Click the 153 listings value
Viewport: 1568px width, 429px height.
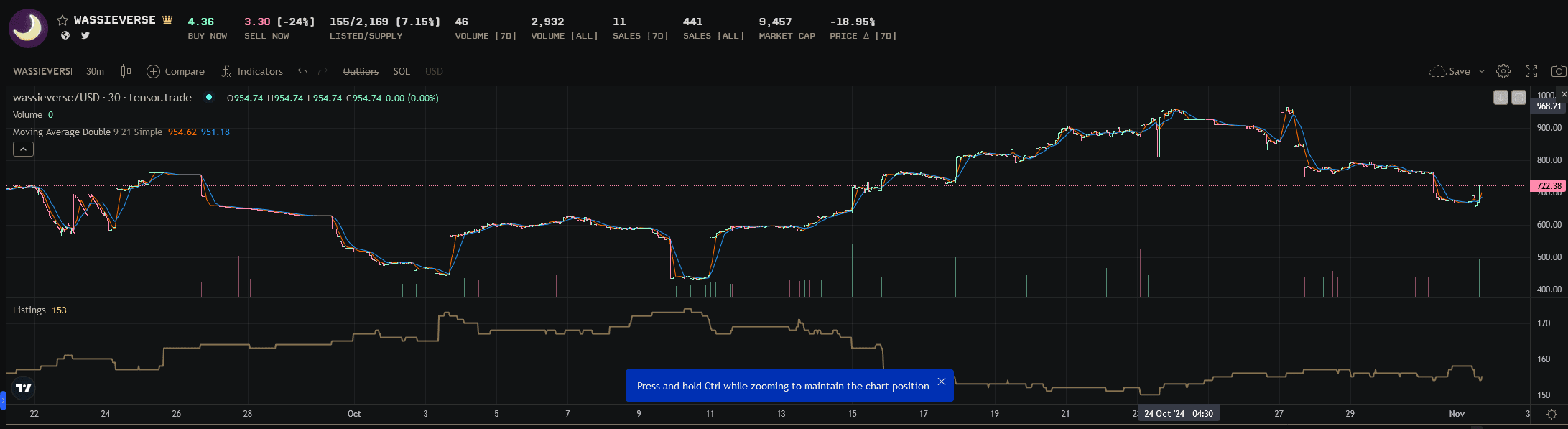pos(59,310)
